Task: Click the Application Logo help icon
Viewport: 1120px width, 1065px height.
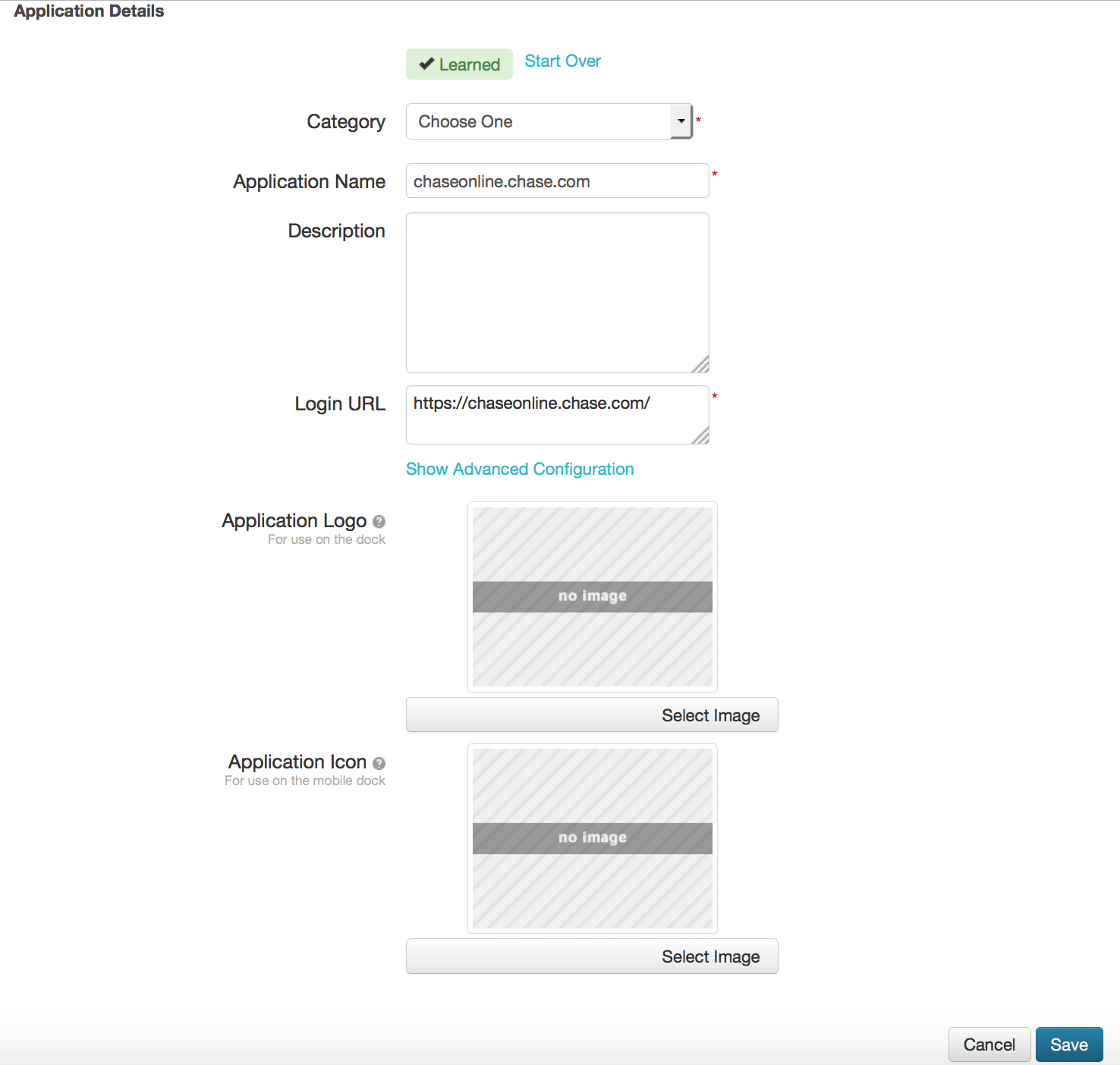Action: click(x=379, y=522)
